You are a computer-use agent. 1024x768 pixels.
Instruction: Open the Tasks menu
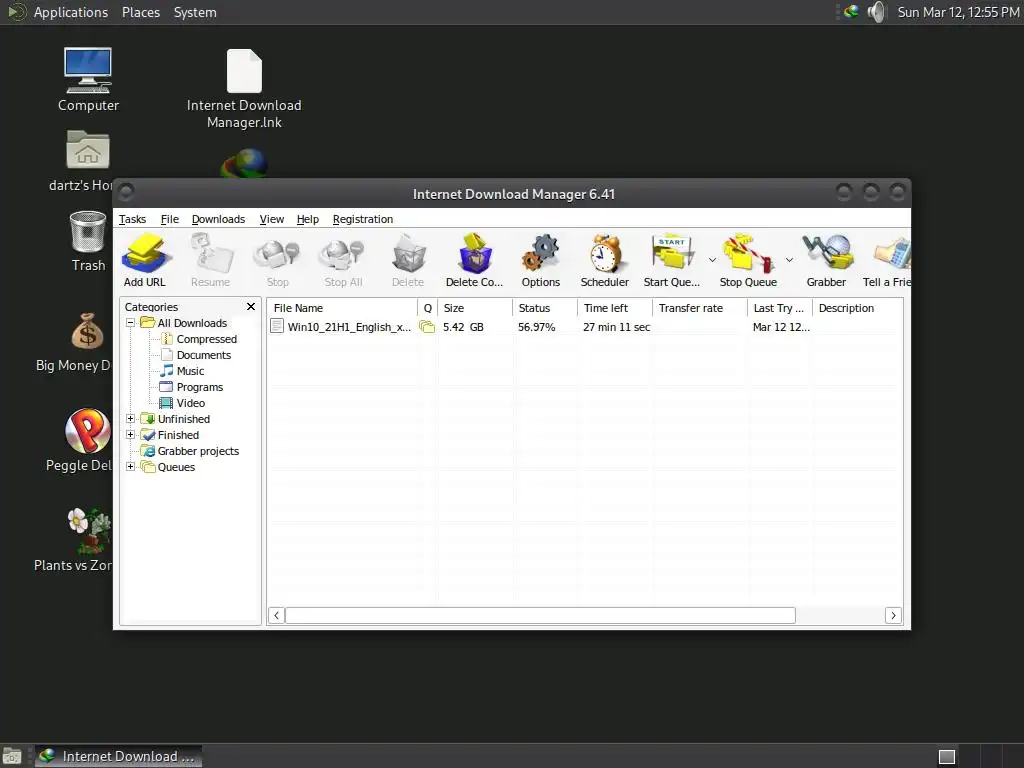pos(132,219)
